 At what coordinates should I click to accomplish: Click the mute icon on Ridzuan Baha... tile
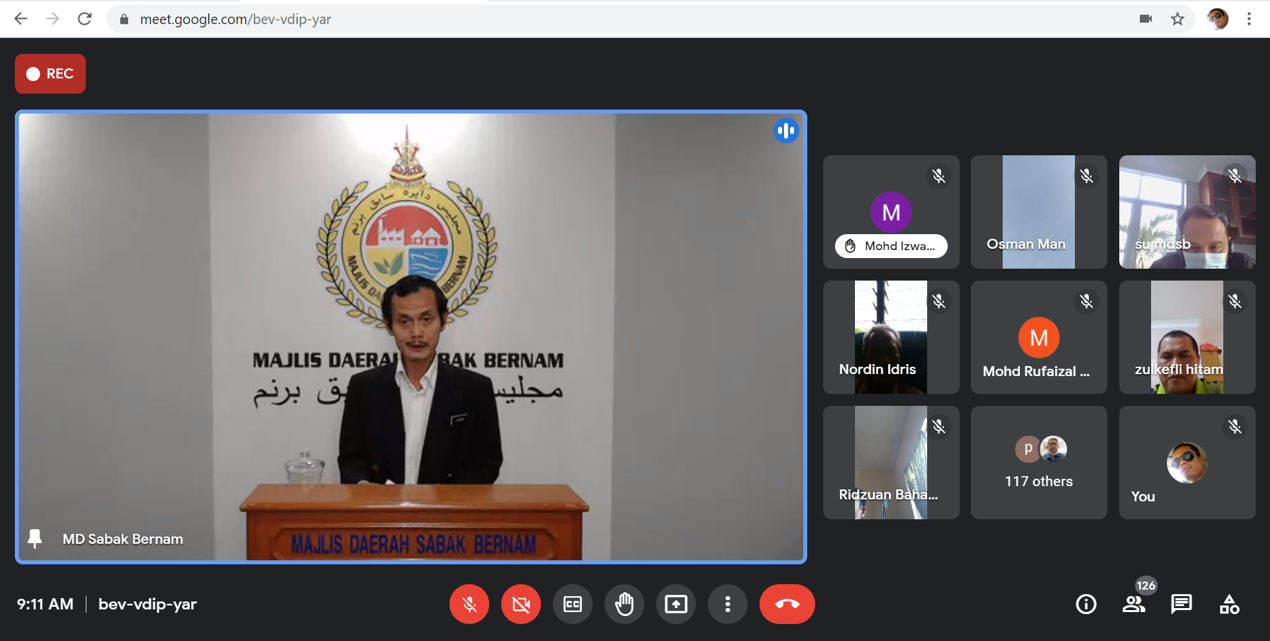[938, 427]
